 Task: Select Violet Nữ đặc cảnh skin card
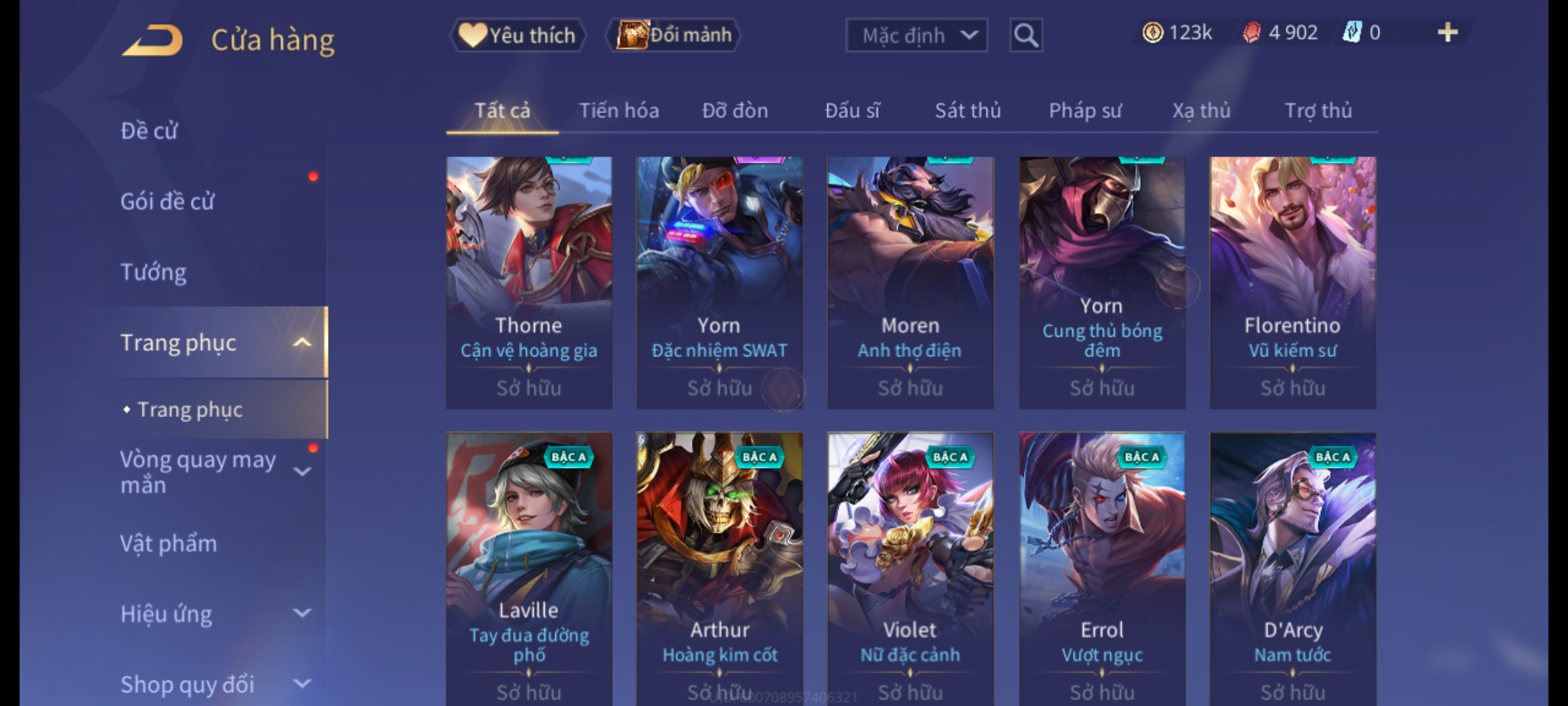(911, 569)
